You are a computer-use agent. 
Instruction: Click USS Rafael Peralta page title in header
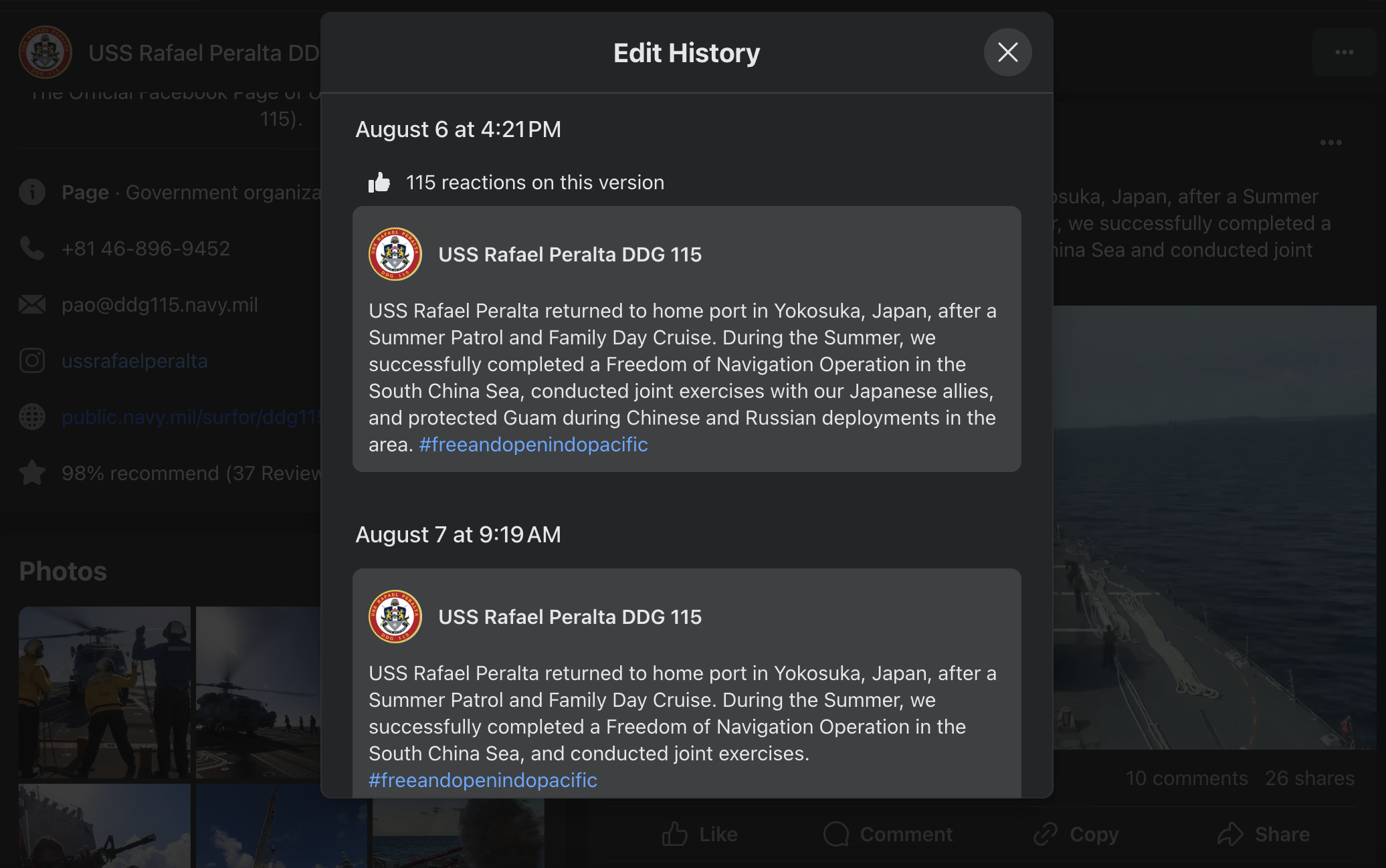coord(204,53)
